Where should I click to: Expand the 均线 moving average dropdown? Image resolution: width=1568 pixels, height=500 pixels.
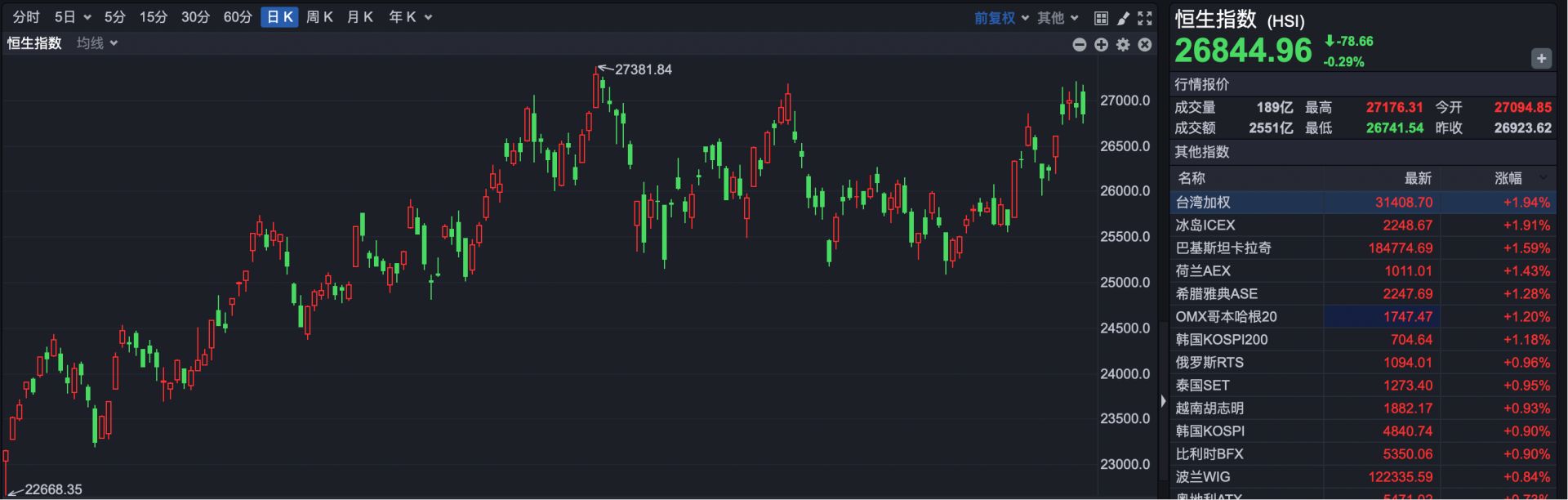(97, 43)
